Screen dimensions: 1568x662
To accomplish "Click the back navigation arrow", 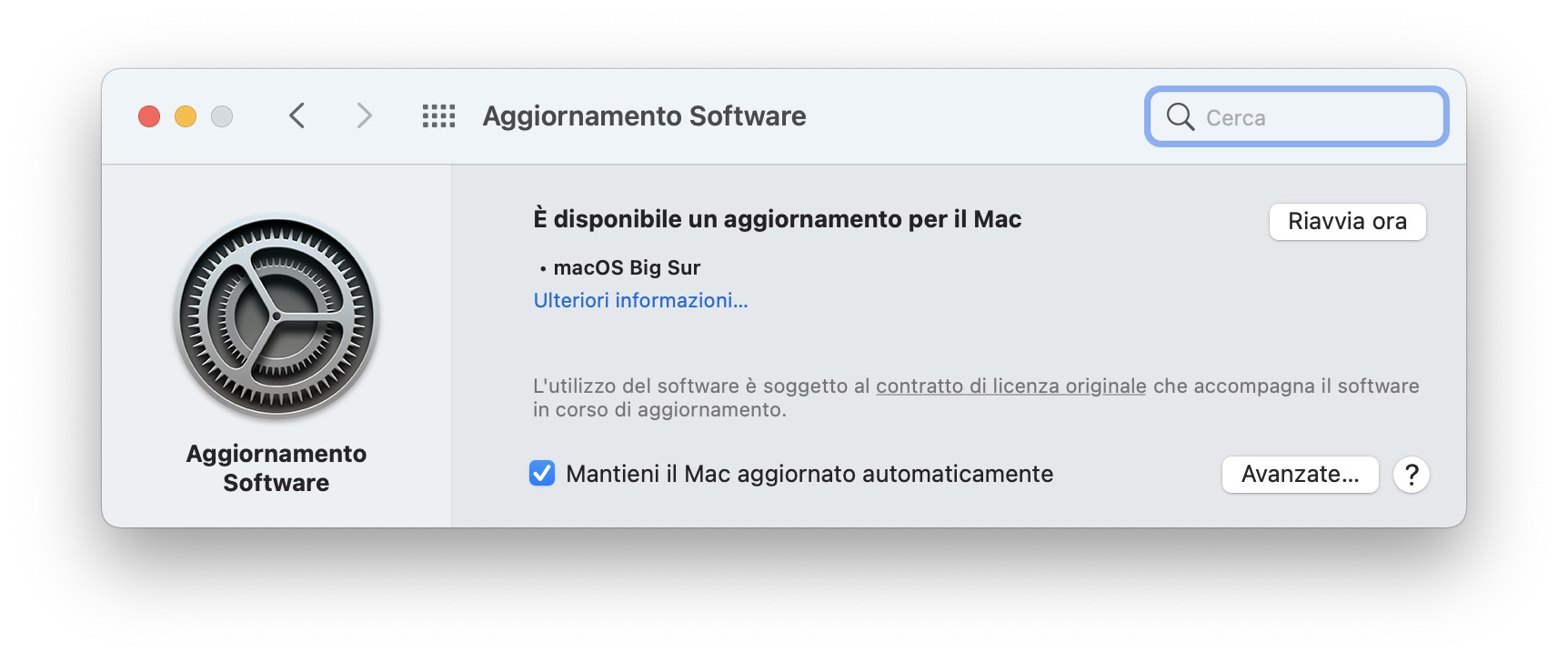I will click(296, 116).
